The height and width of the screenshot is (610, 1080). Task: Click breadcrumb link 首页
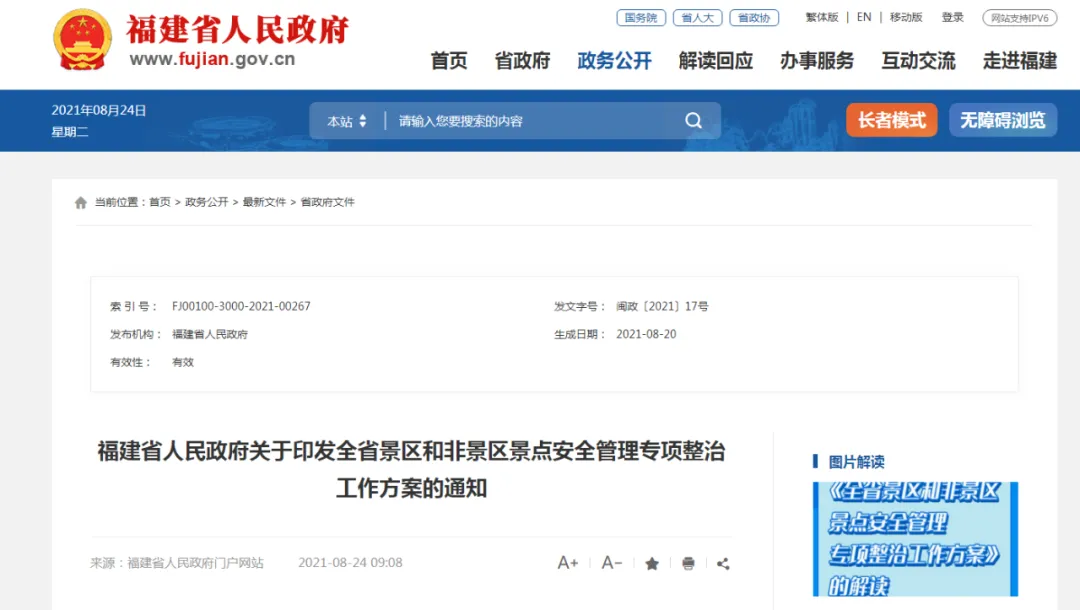click(160, 202)
